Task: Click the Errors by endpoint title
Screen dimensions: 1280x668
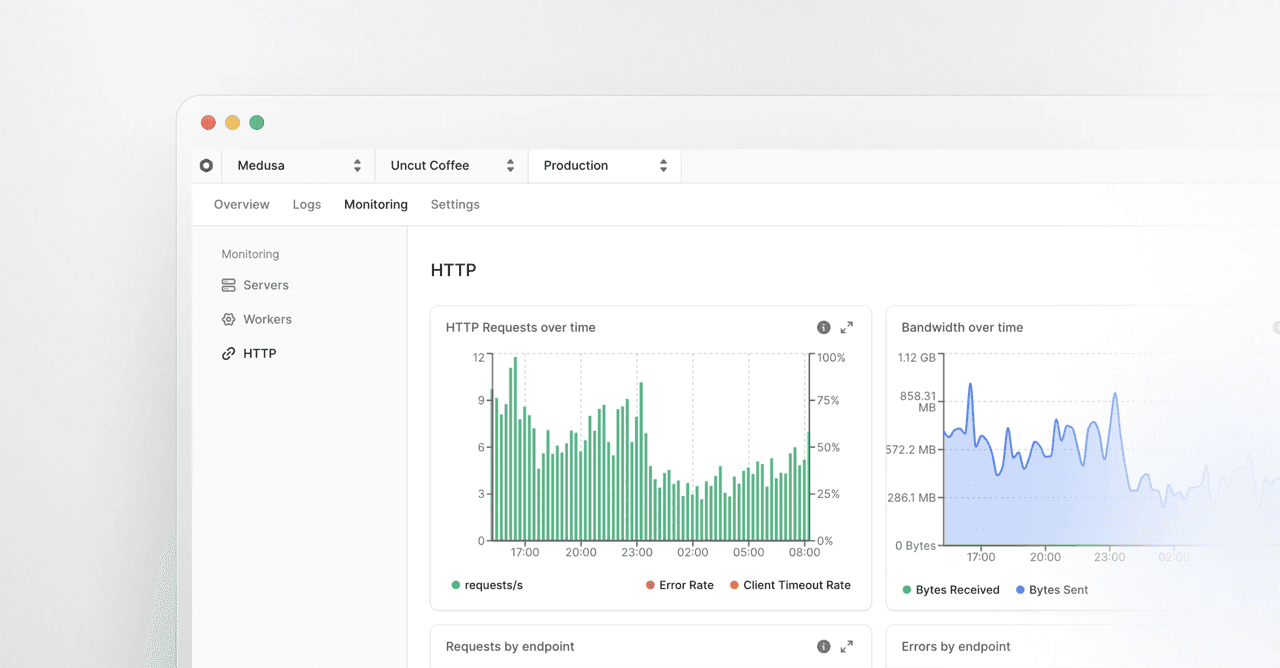Action: (x=956, y=646)
